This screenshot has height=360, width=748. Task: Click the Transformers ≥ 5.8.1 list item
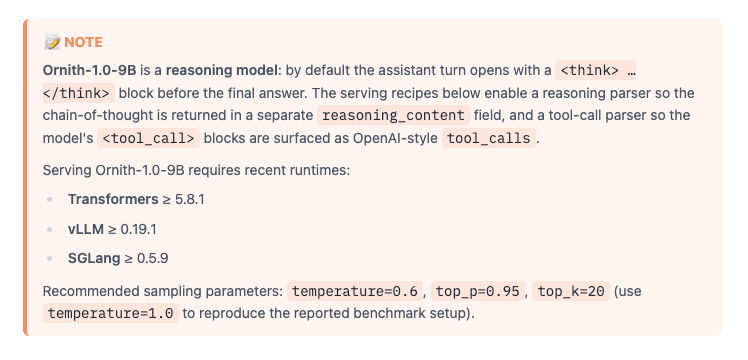tap(136, 199)
